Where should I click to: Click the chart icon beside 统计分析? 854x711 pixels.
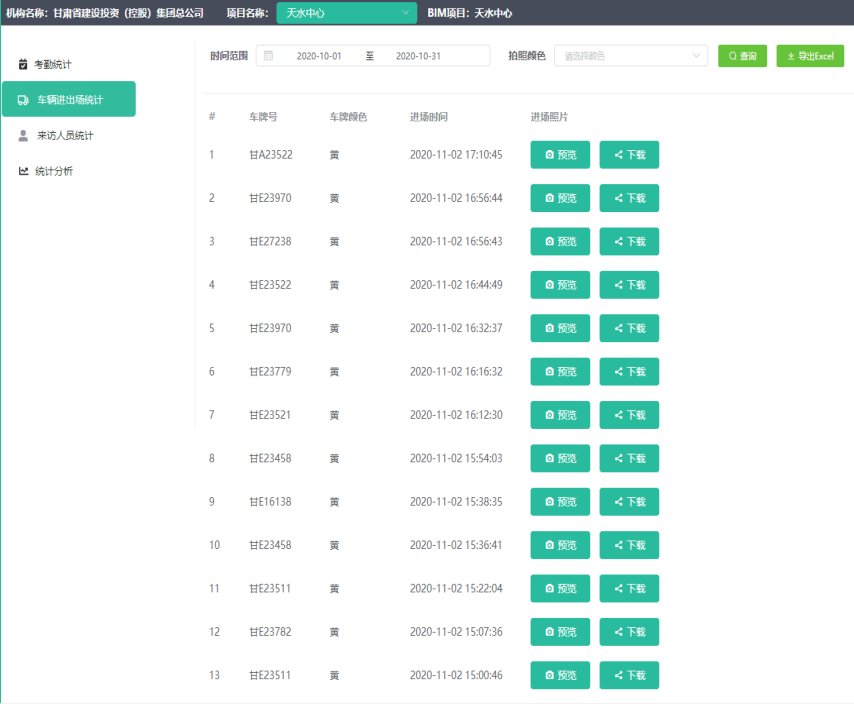23,171
